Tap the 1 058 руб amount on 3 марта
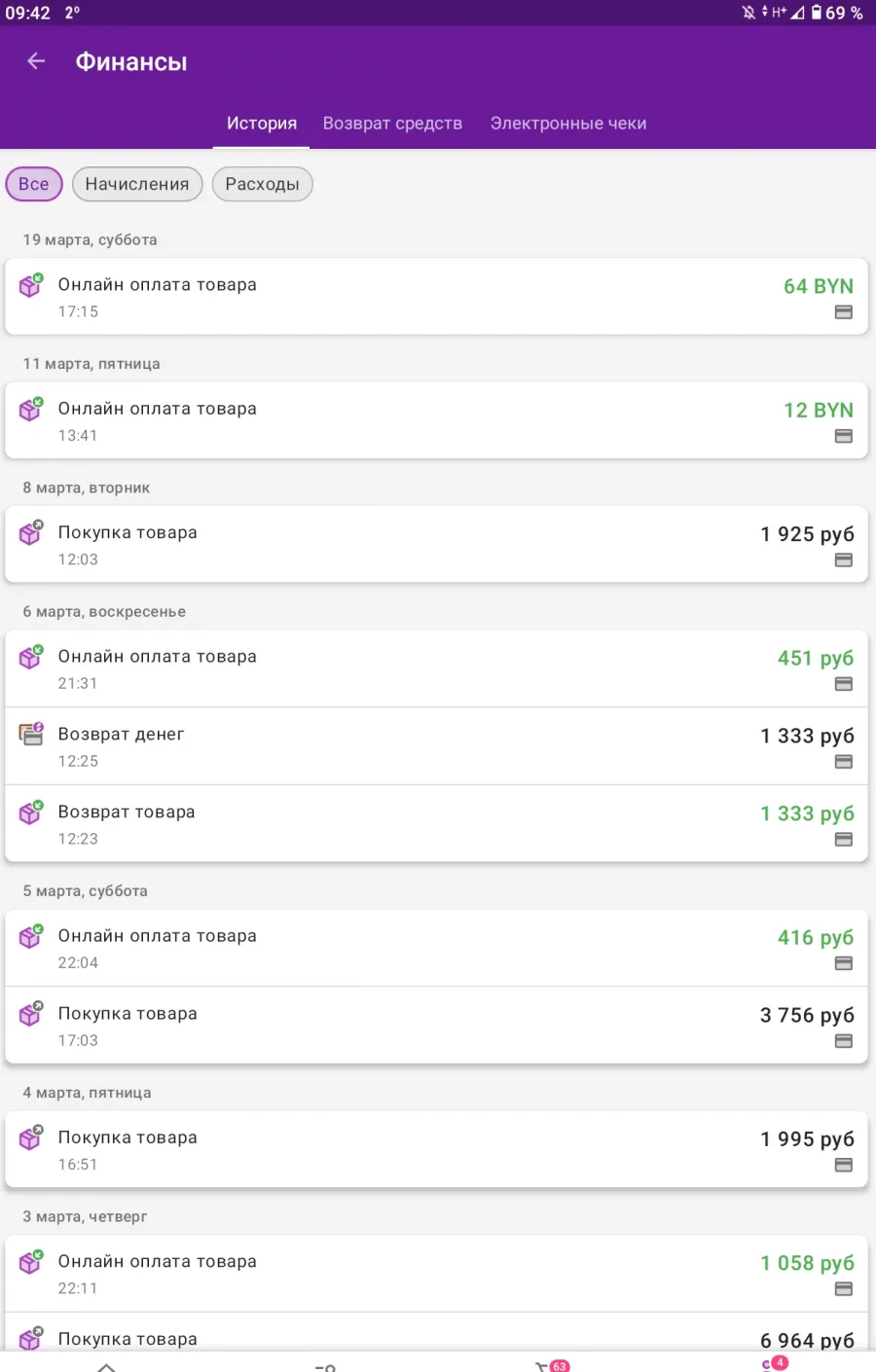The width and height of the screenshot is (876, 1372). pyautogui.click(x=807, y=1263)
